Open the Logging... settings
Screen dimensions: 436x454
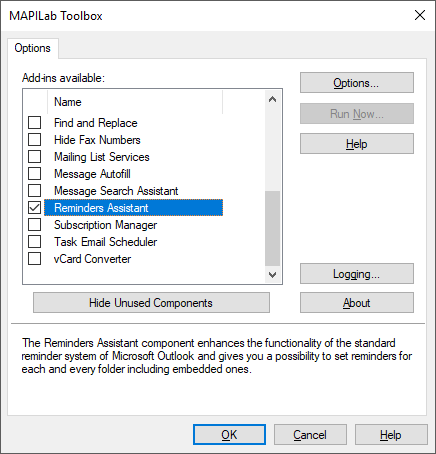point(357,274)
